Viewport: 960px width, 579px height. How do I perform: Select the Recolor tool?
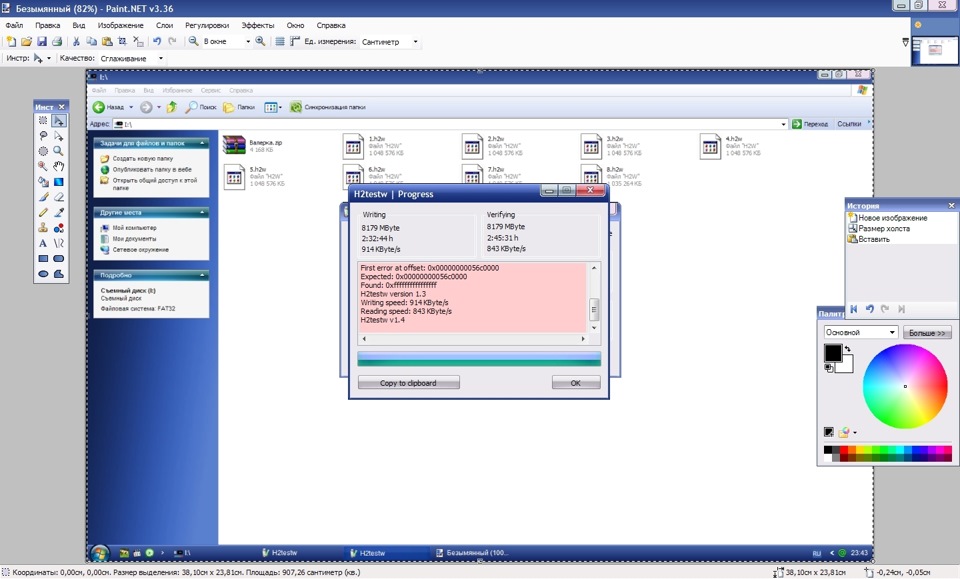coord(59,228)
